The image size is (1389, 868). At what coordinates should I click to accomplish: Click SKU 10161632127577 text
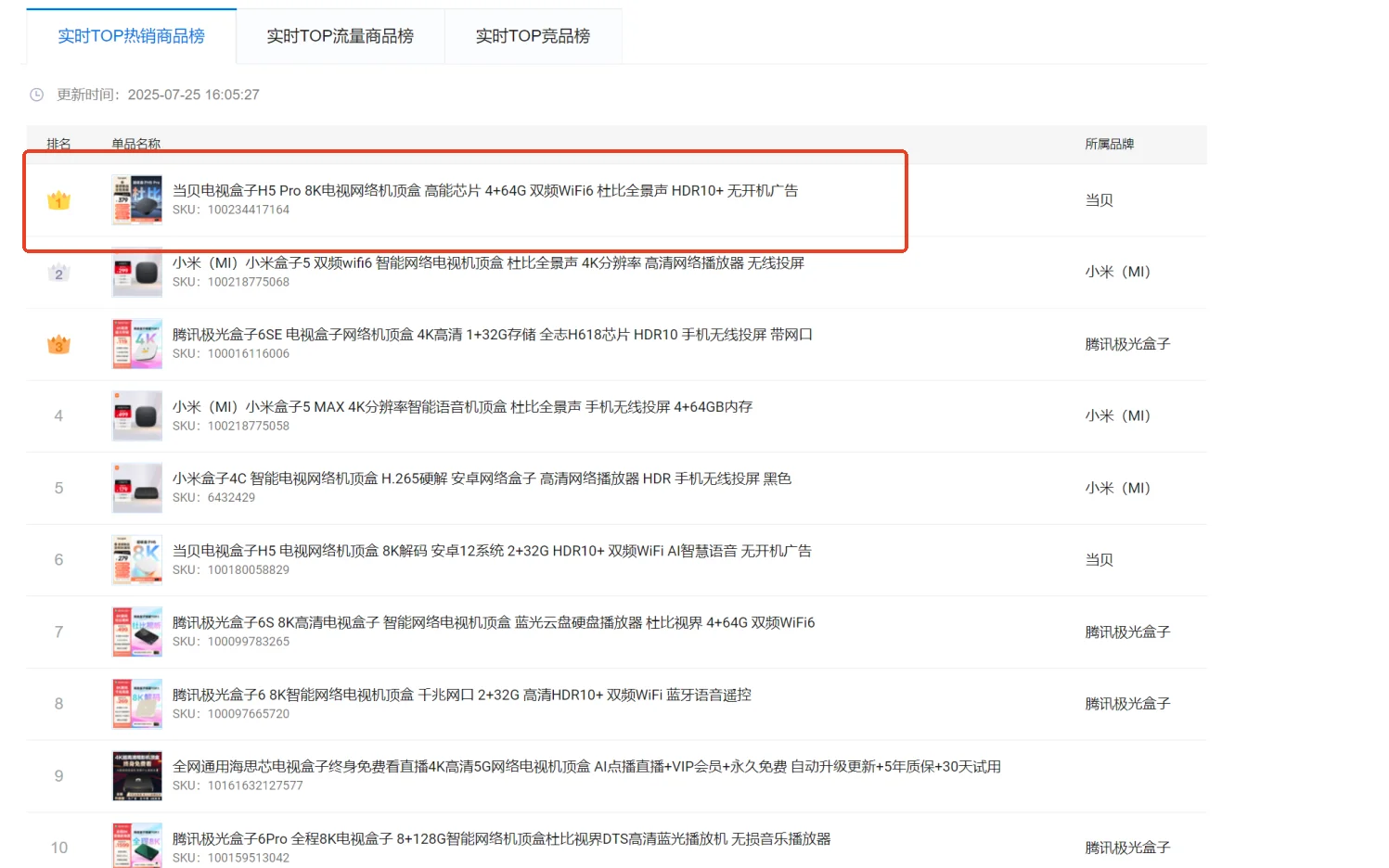238,785
